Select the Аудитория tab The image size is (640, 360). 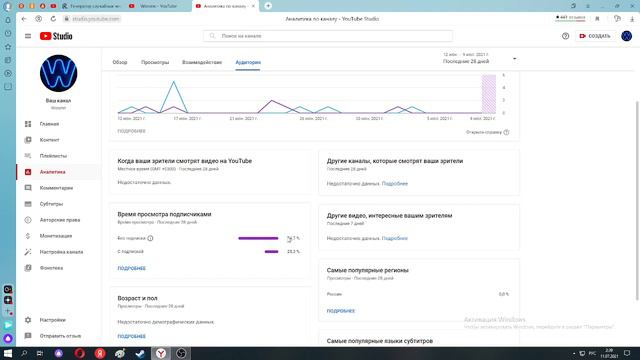point(248,62)
